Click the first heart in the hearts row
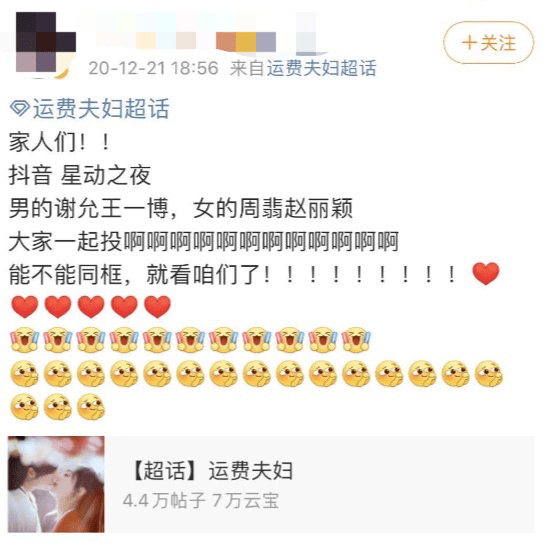The image size is (546, 550). [x=25, y=307]
